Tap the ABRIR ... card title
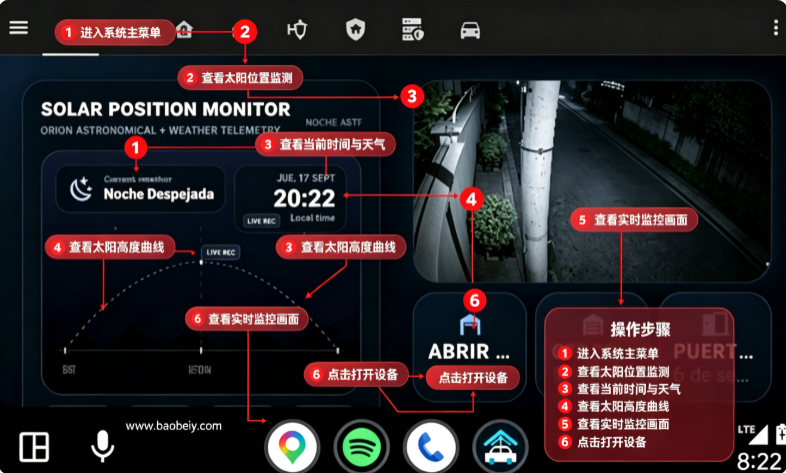 pyautogui.click(x=469, y=352)
